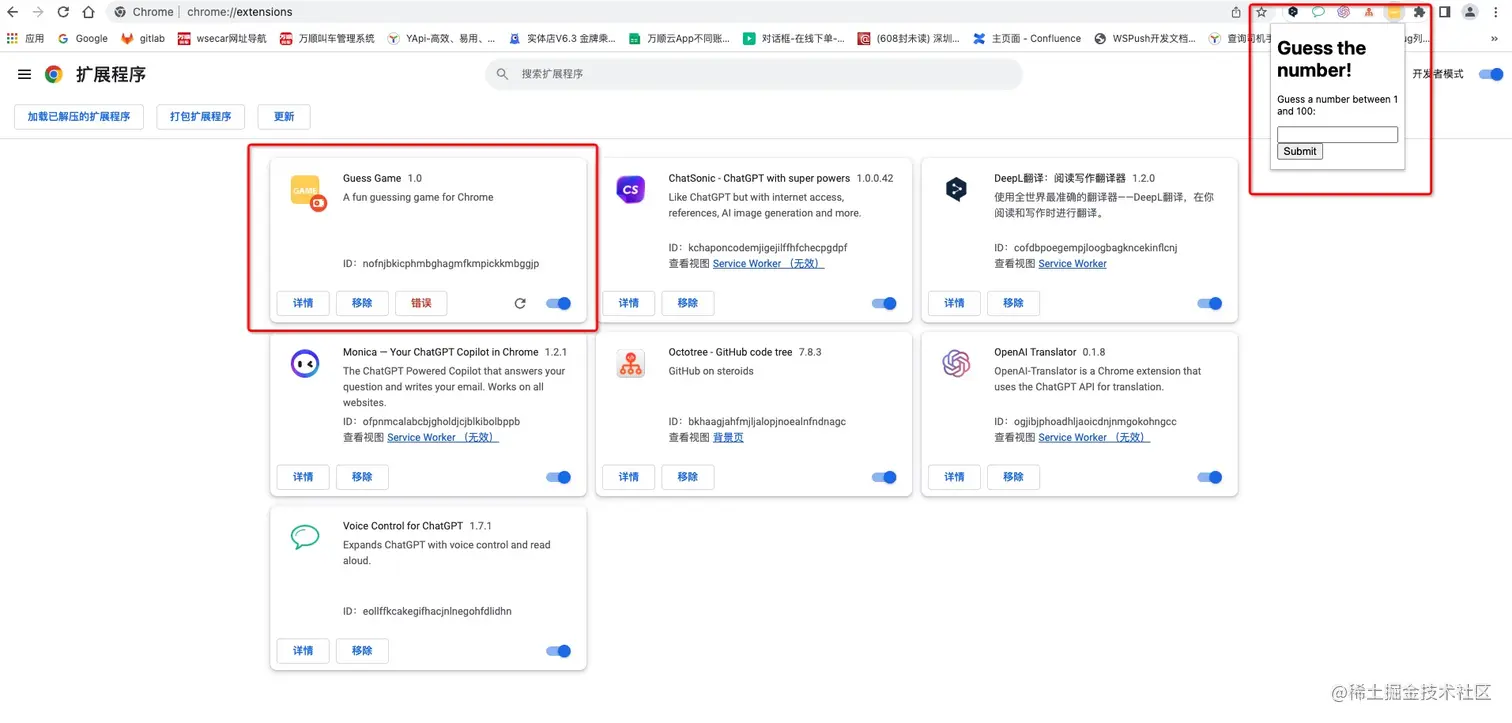Turn off the Guess Game extension
Image resolution: width=1512 pixels, height=723 pixels.
559,303
